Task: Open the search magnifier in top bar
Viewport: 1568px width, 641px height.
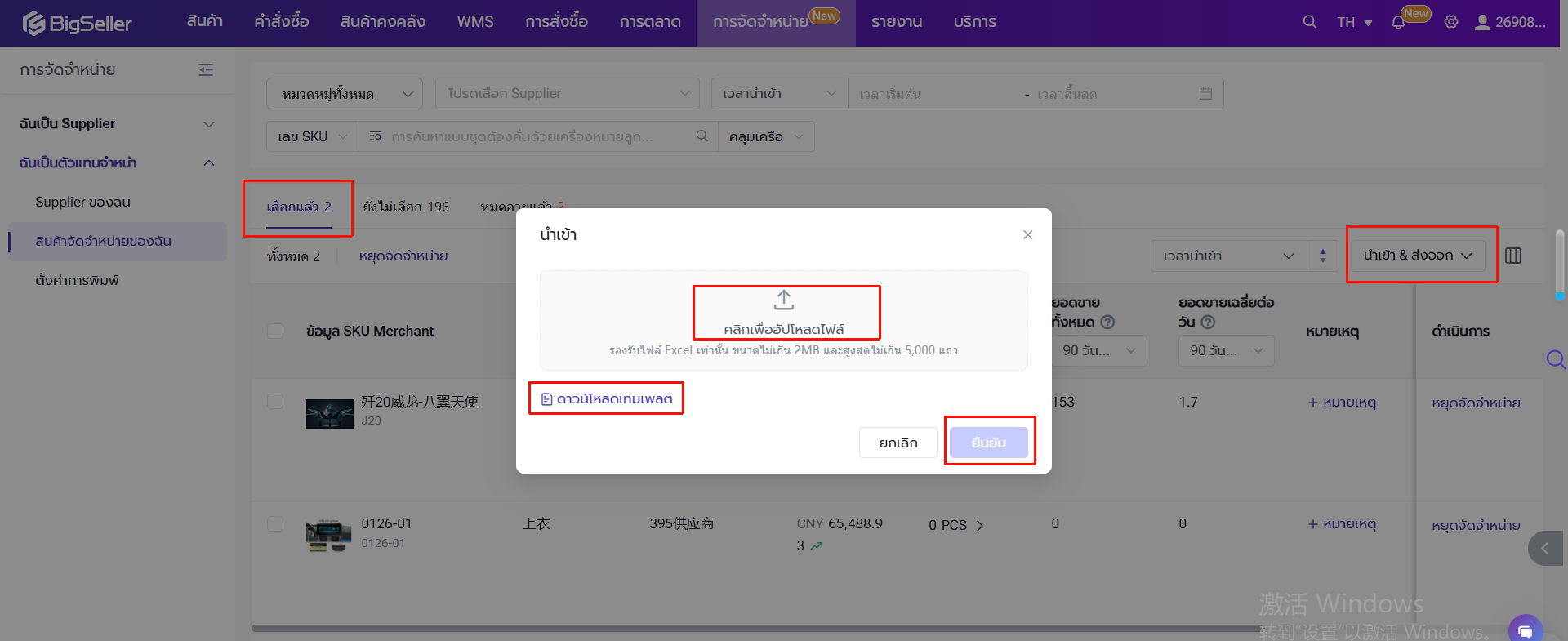Action: pyautogui.click(x=1309, y=22)
